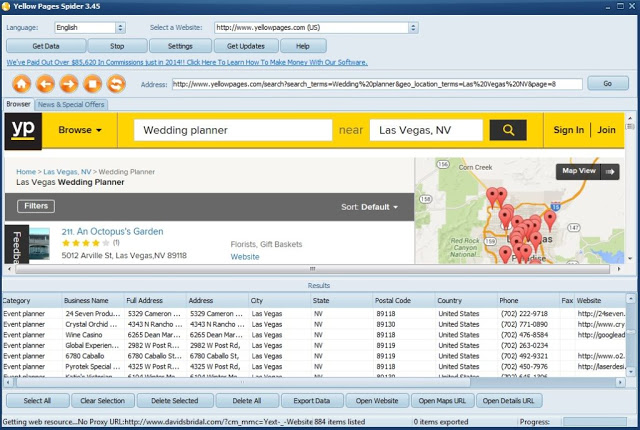Viewport: 640px width, 430px height.
Task: Click the orange Refresh icon
Action: pos(116,84)
